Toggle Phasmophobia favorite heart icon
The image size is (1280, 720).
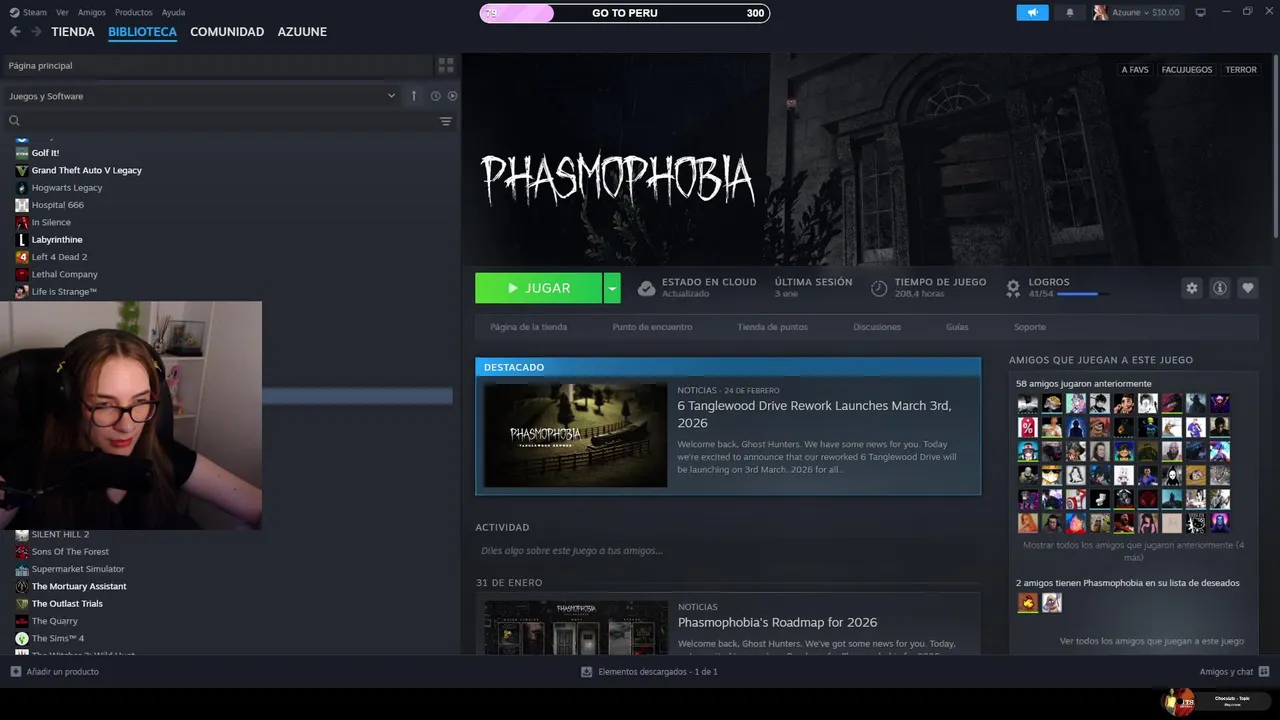(x=1248, y=288)
